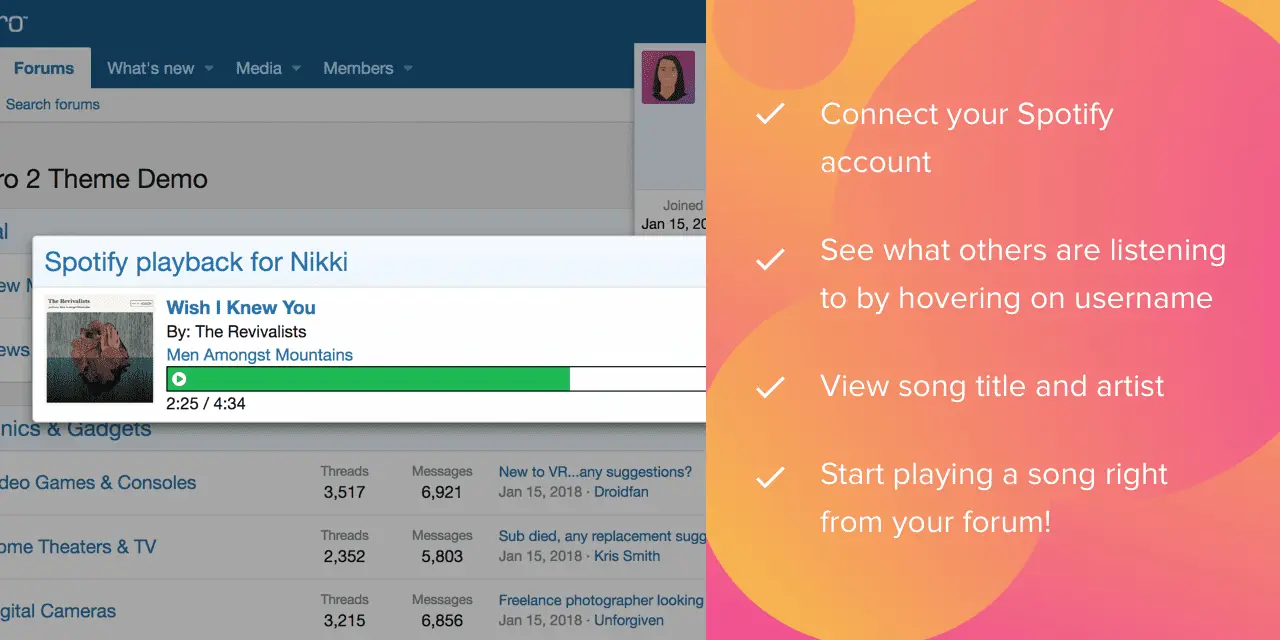Image resolution: width=1280 pixels, height=640 pixels.
Task: Open the Wish I Knew You song link
Action: coord(240,307)
